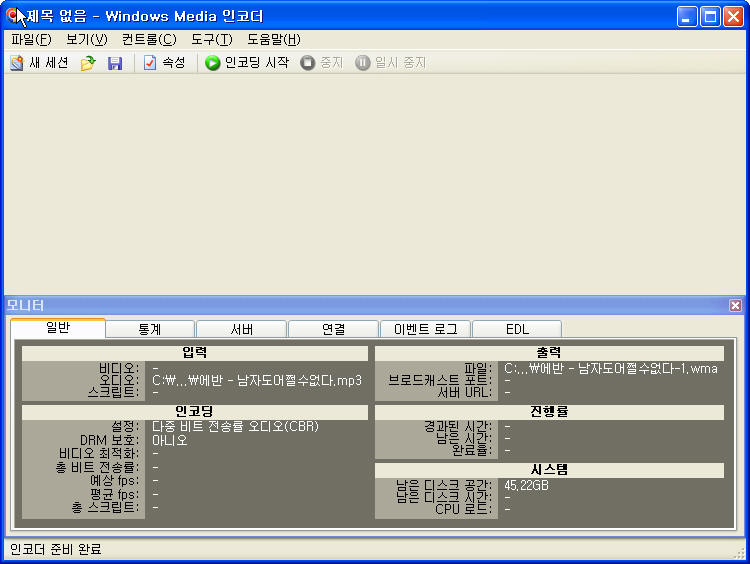The width and height of the screenshot is (750, 564).
Task: Click the 브로드캐스트 포트 label
Action: tap(440, 380)
